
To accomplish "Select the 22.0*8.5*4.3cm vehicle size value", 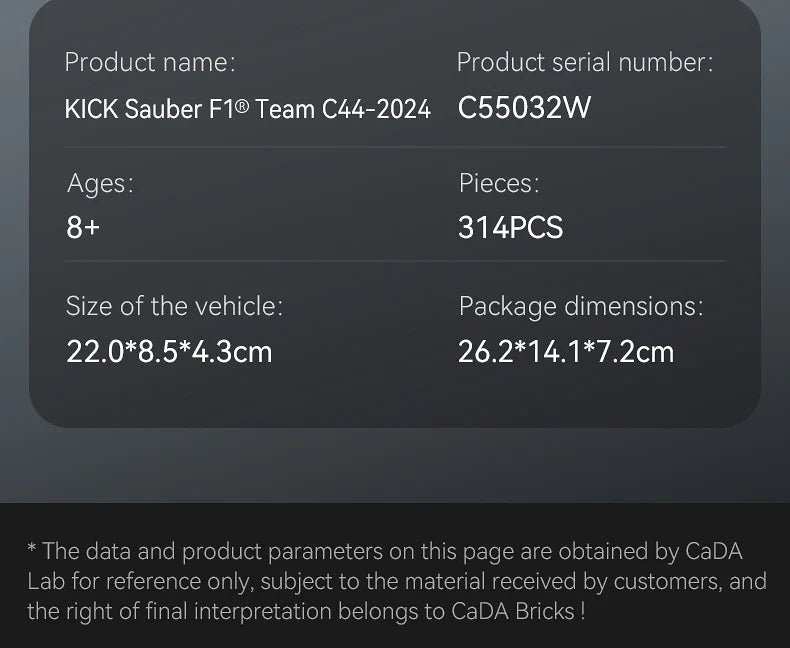I will 169,352.
